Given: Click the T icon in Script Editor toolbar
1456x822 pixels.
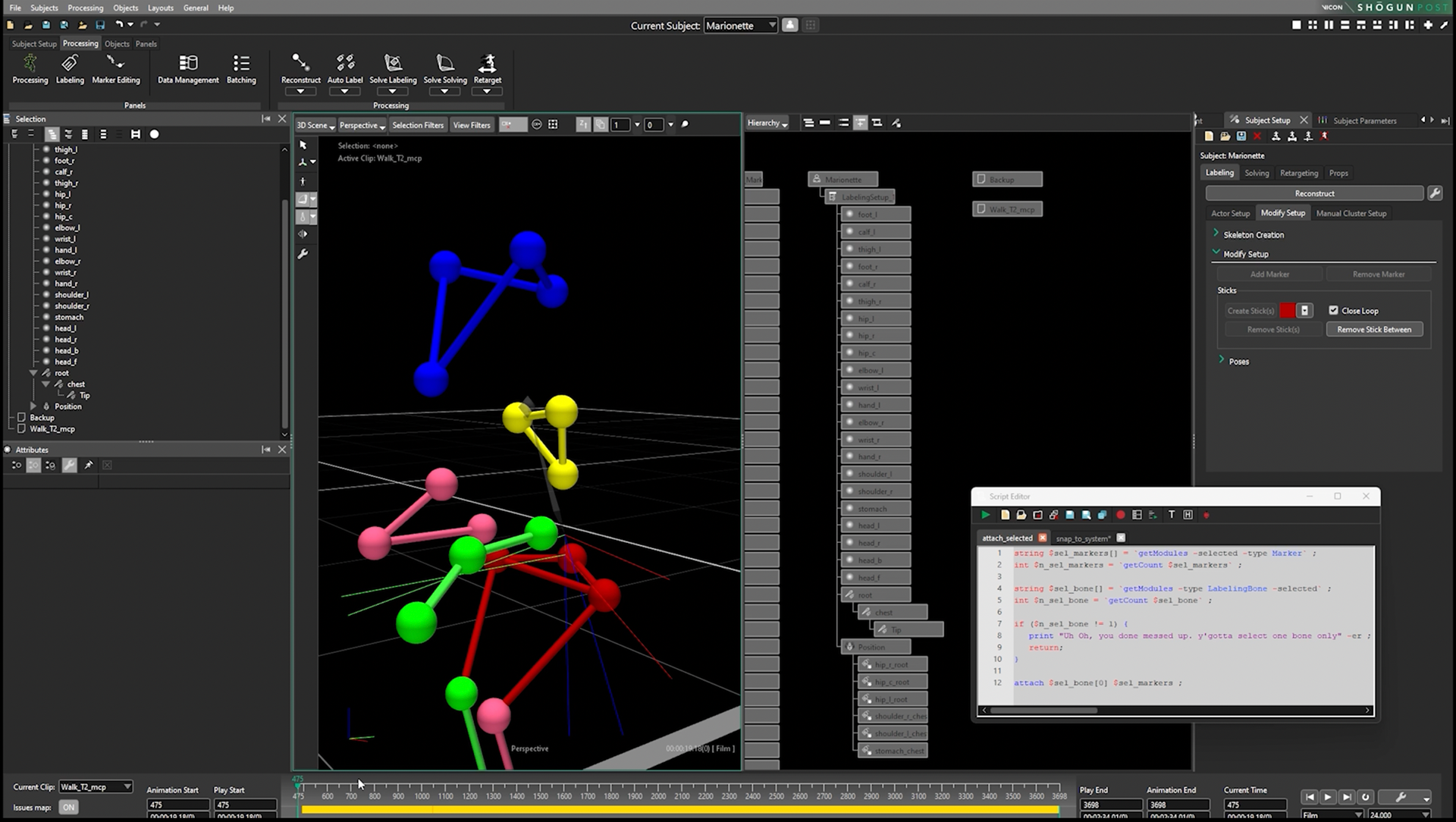Looking at the screenshot, I should (x=1171, y=515).
